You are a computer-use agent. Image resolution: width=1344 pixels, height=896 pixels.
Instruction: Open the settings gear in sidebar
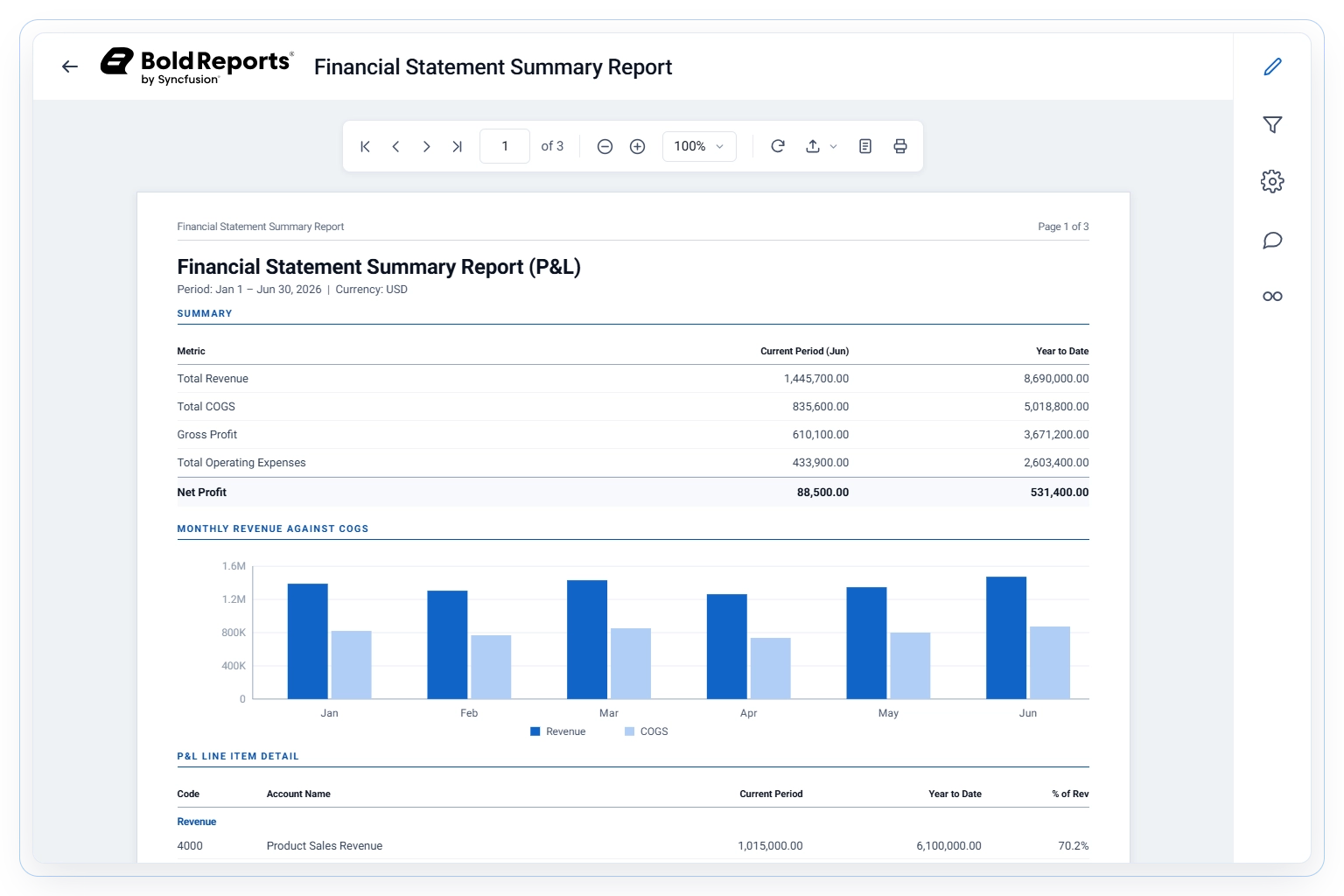click(x=1272, y=181)
